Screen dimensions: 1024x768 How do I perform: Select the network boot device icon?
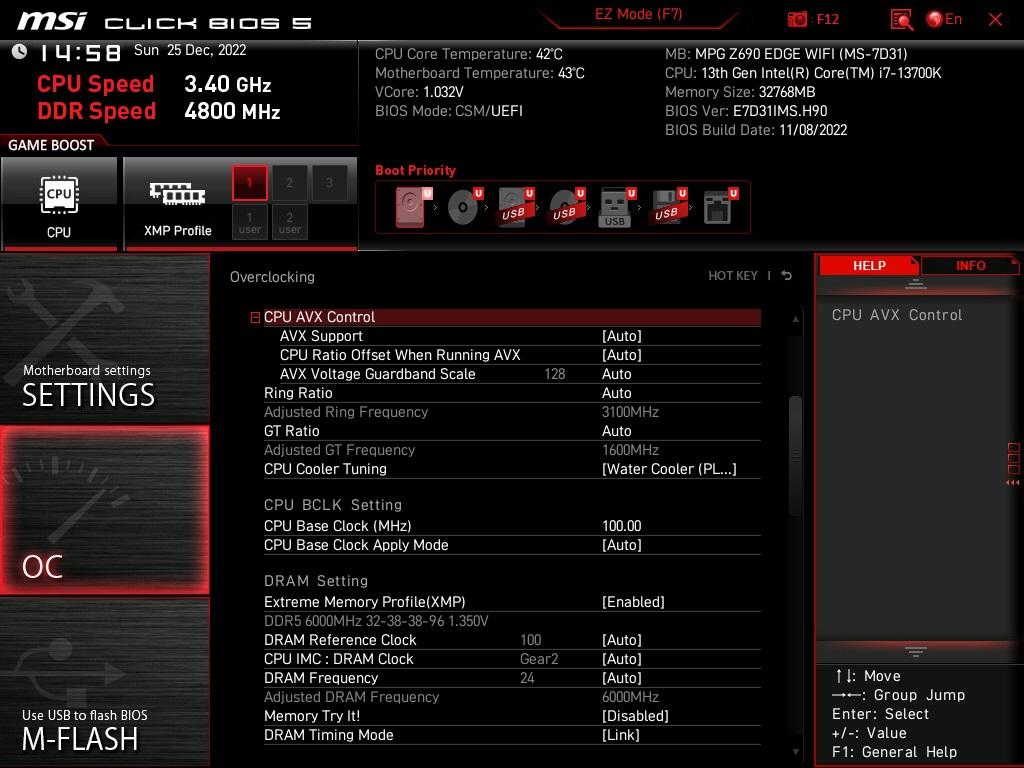point(717,208)
